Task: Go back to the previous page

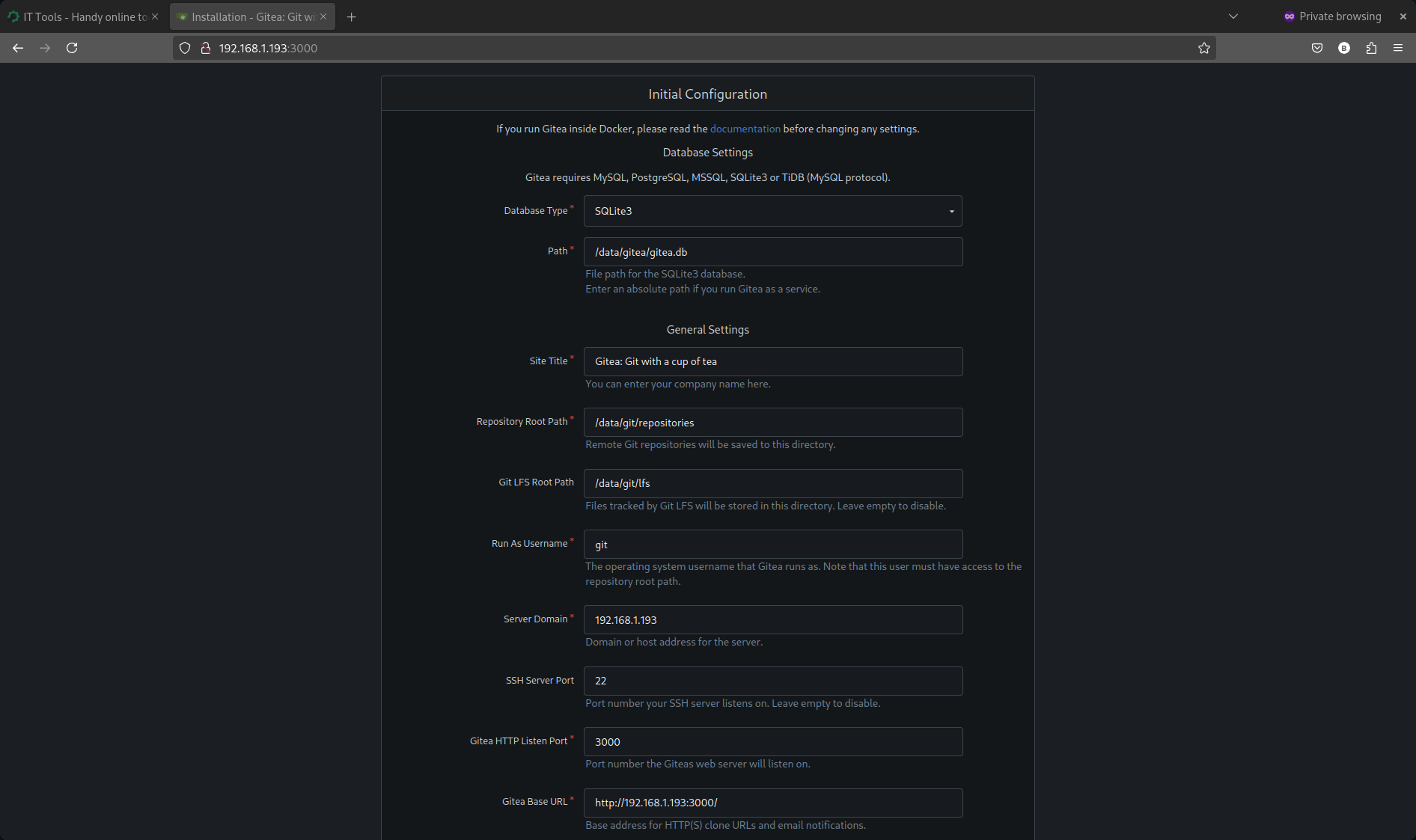Action: coord(18,48)
